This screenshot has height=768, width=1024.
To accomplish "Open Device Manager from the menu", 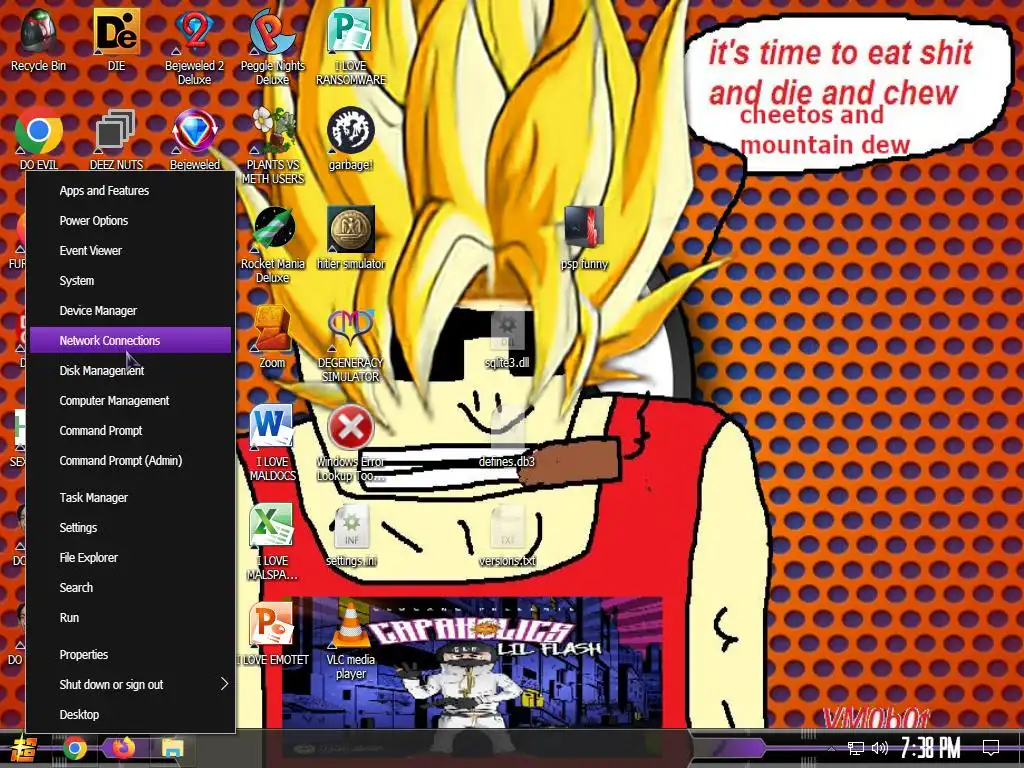I will [131, 311].
